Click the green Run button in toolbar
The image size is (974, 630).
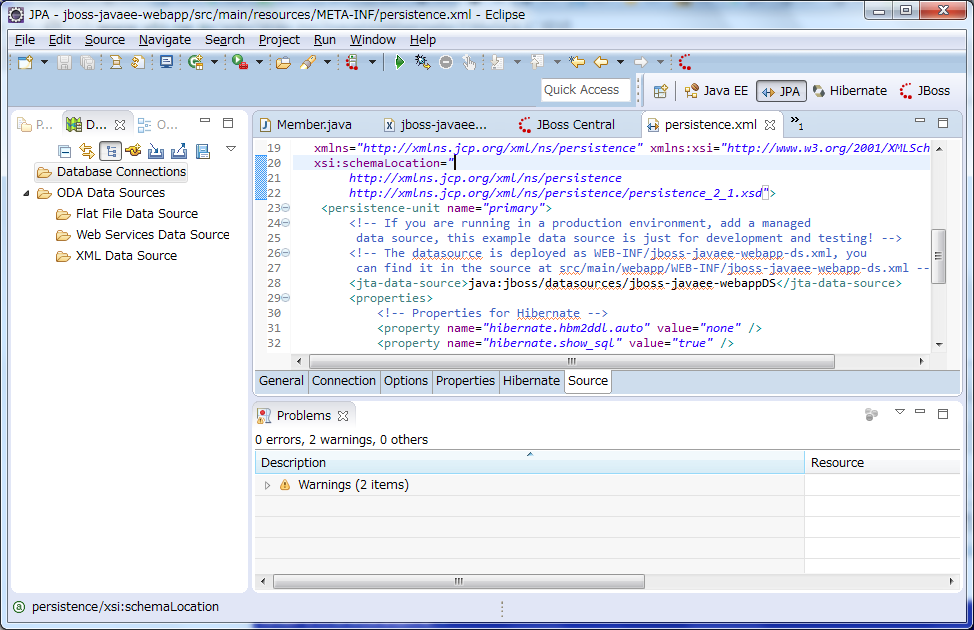399,62
